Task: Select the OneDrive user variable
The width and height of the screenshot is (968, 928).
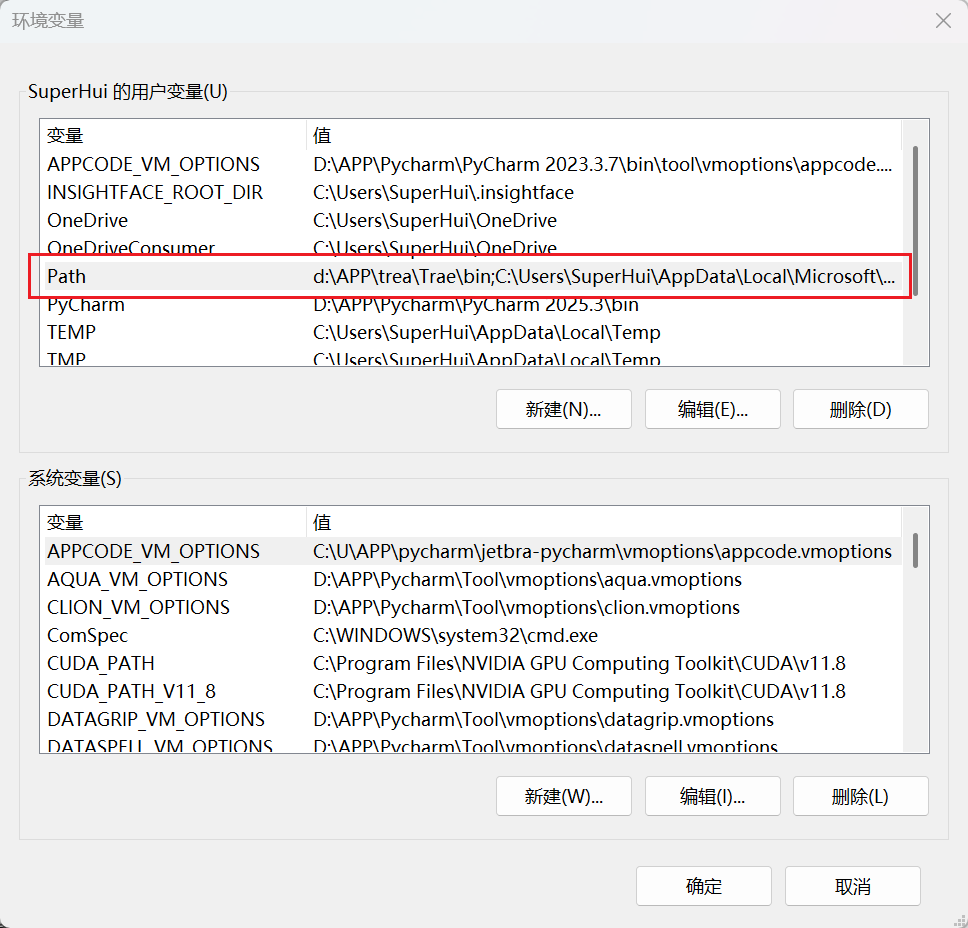Action: tap(474, 220)
